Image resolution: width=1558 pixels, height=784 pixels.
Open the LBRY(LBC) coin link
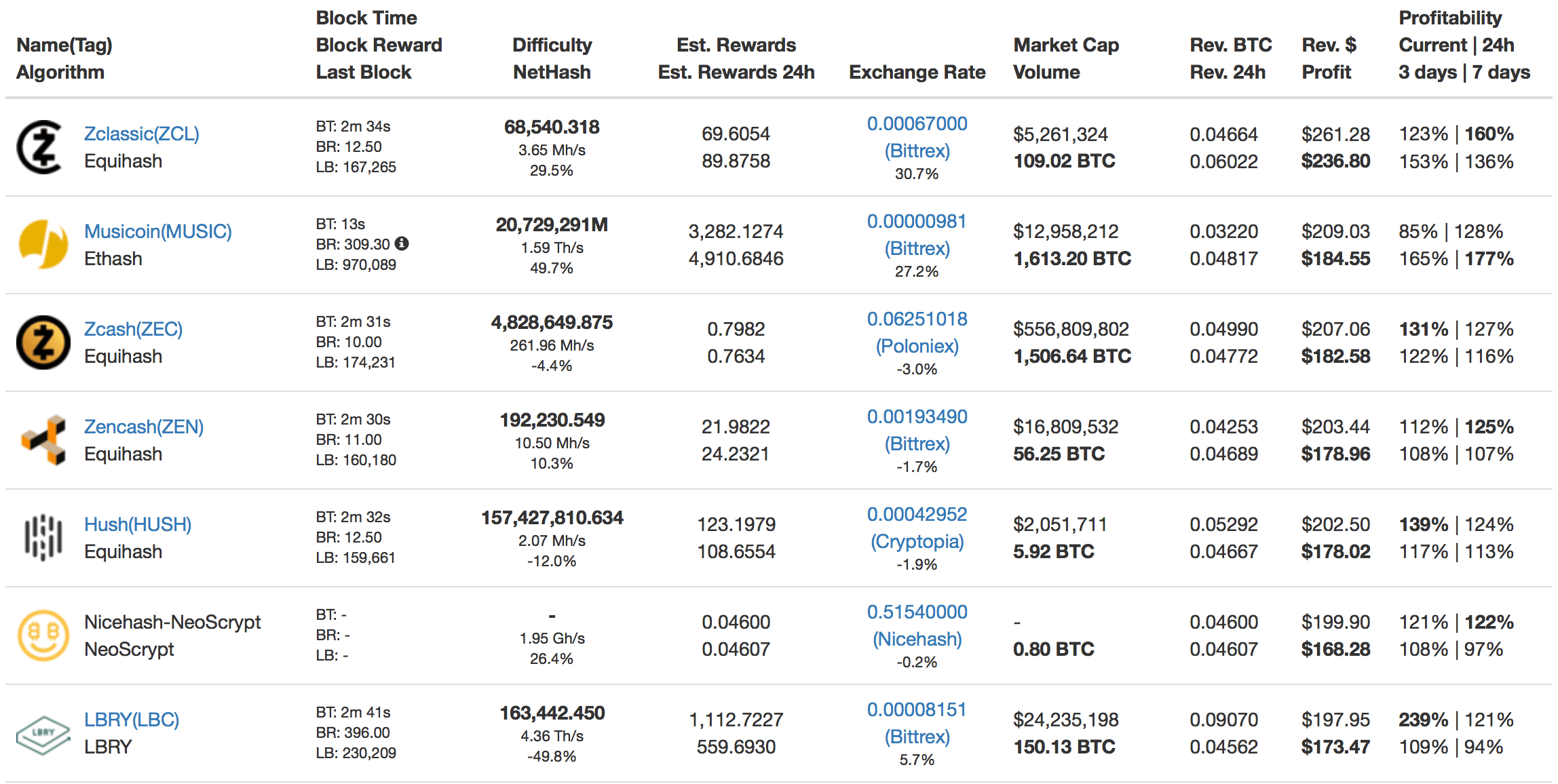(x=131, y=720)
